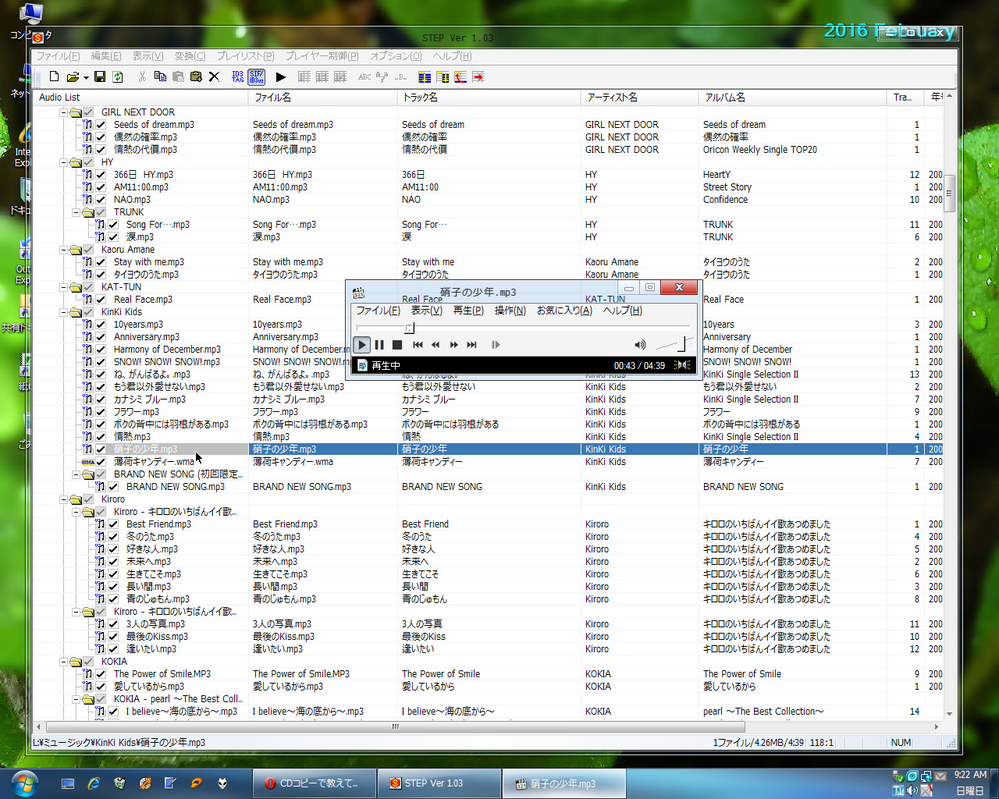
Task: Click the red right-arrow toolbar icon
Action: click(478, 77)
